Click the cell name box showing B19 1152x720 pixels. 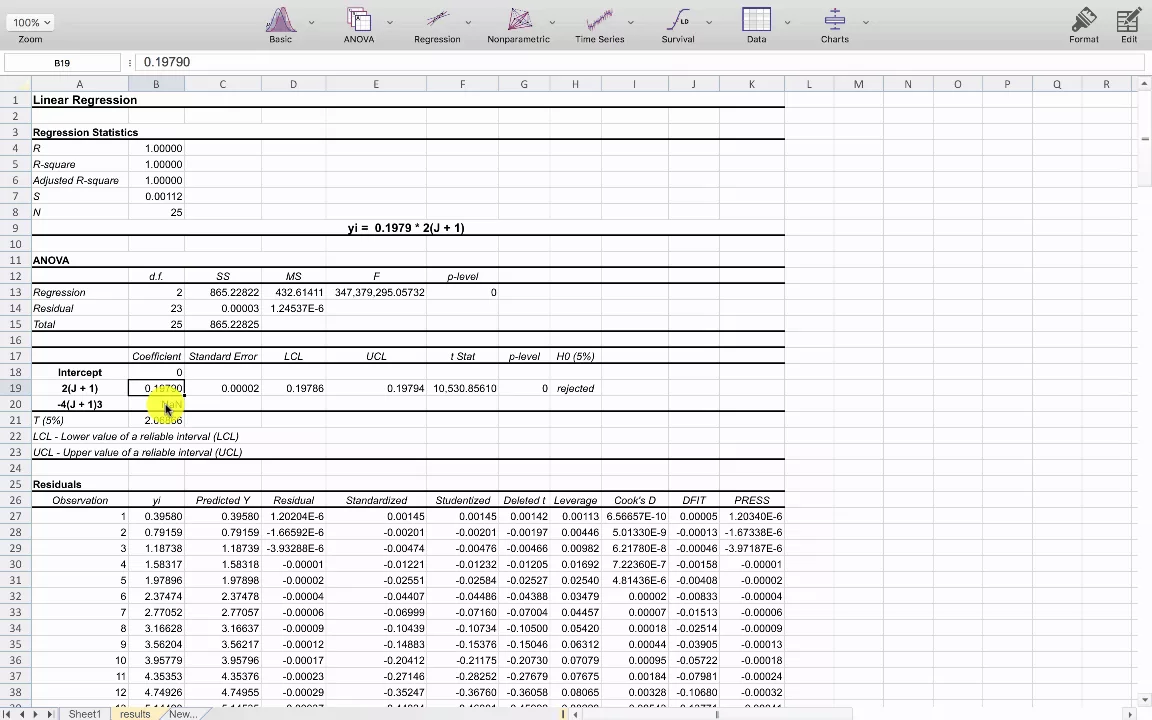(62, 62)
